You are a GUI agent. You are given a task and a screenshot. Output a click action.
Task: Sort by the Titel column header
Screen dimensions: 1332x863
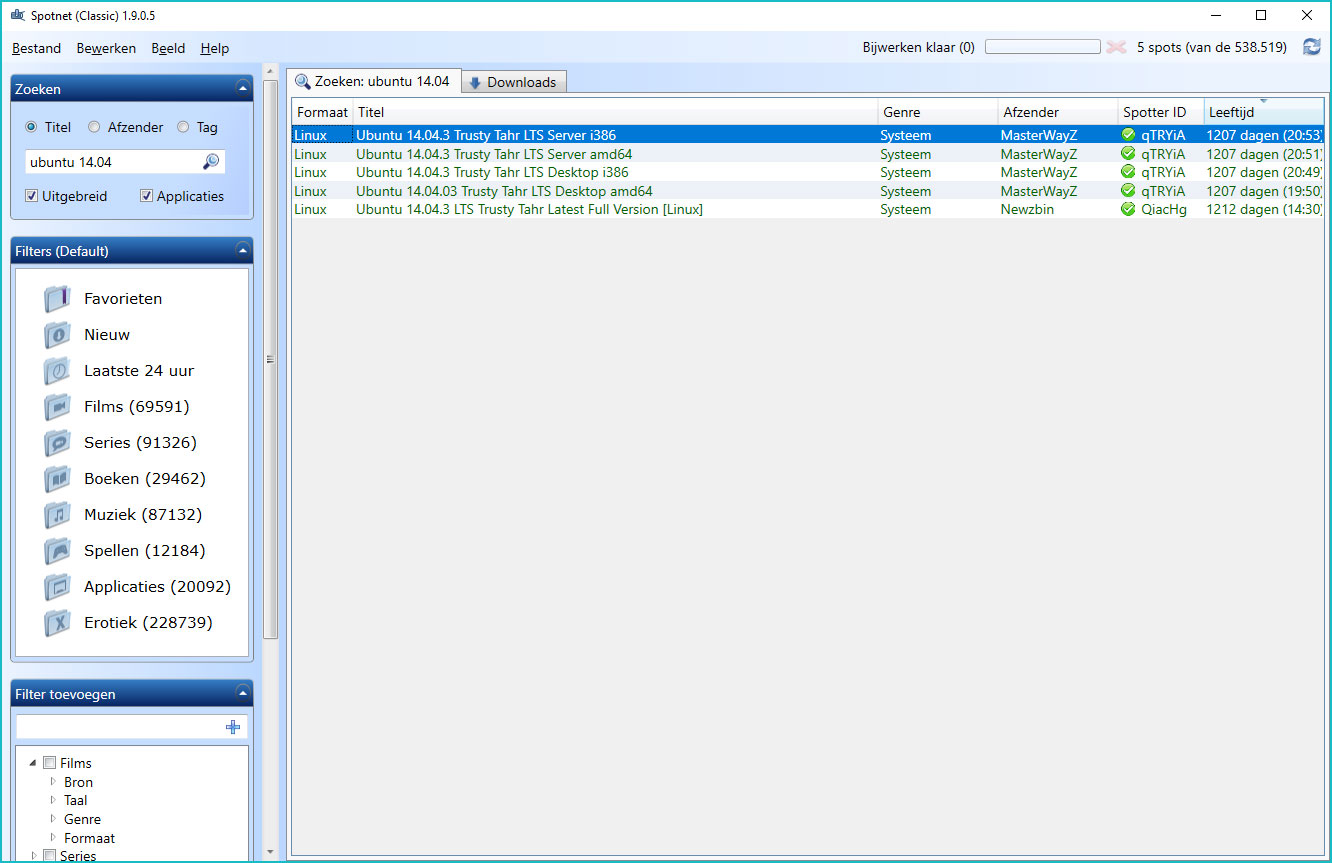click(616, 112)
